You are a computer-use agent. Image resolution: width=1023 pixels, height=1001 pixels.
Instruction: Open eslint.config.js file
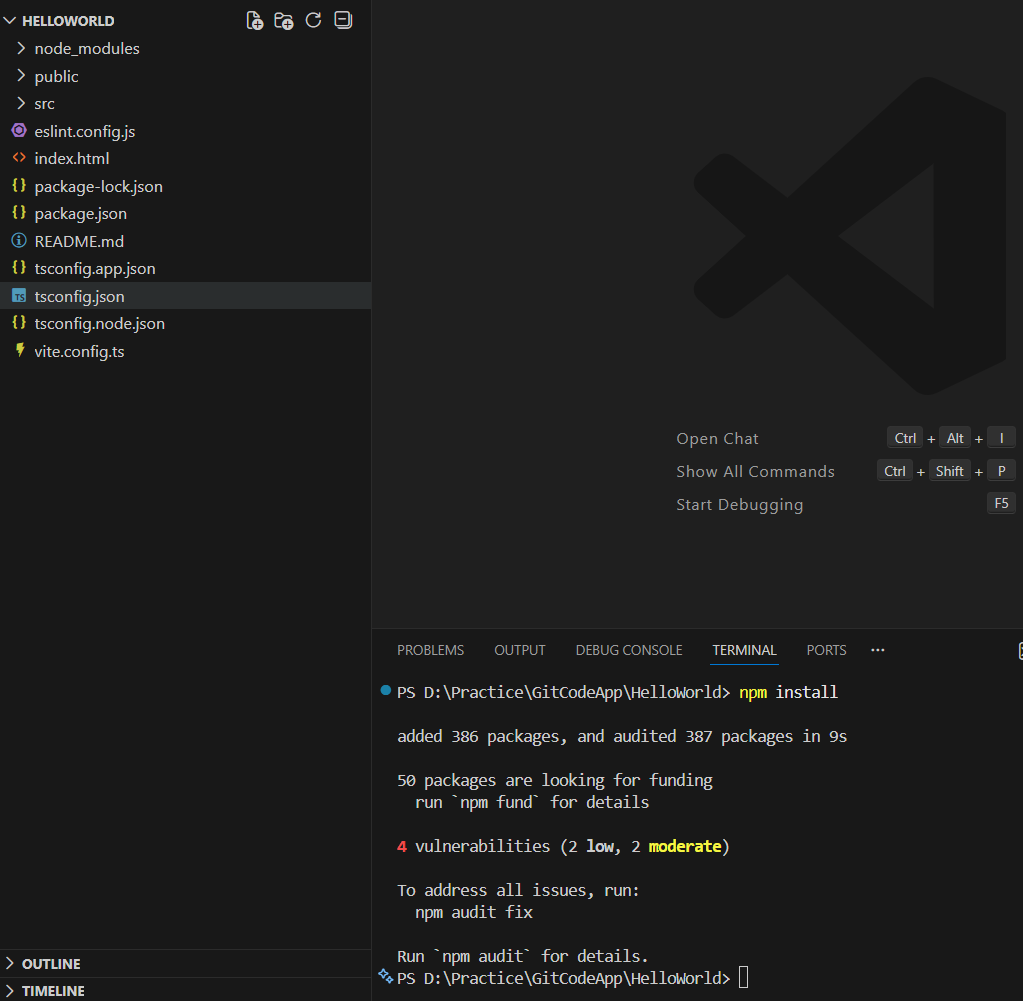84,131
